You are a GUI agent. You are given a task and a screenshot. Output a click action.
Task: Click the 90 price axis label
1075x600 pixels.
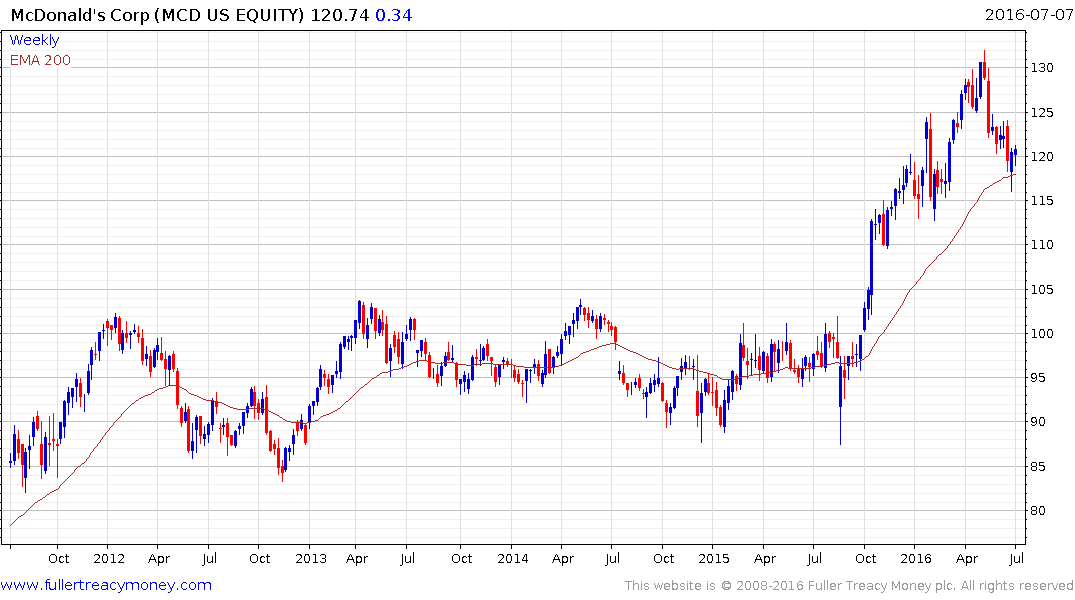tap(1039, 422)
